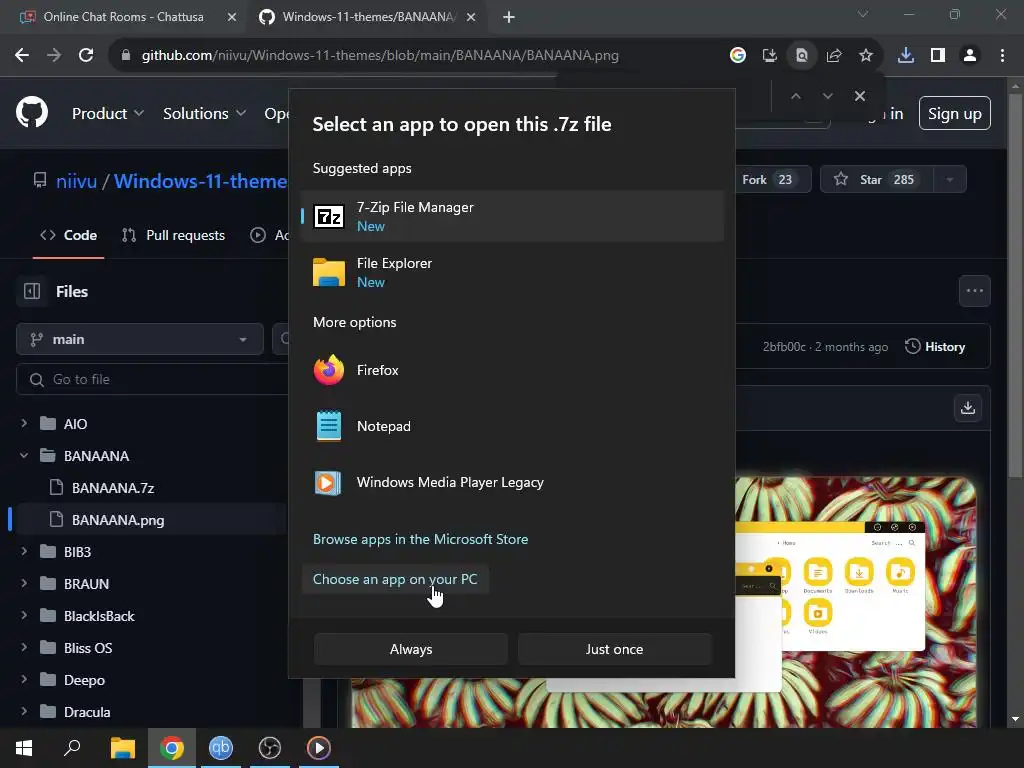This screenshot has height=768, width=1024.
Task: Expand the BlackIsBack folder
Action: point(24,616)
